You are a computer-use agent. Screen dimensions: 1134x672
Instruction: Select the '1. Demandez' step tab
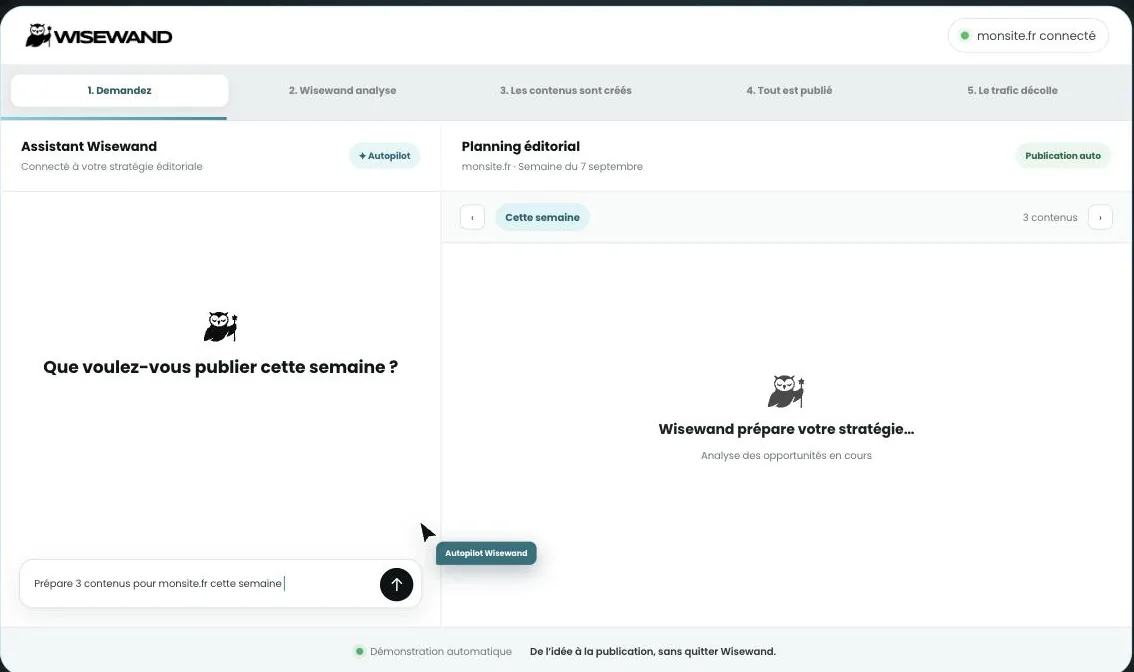click(119, 90)
